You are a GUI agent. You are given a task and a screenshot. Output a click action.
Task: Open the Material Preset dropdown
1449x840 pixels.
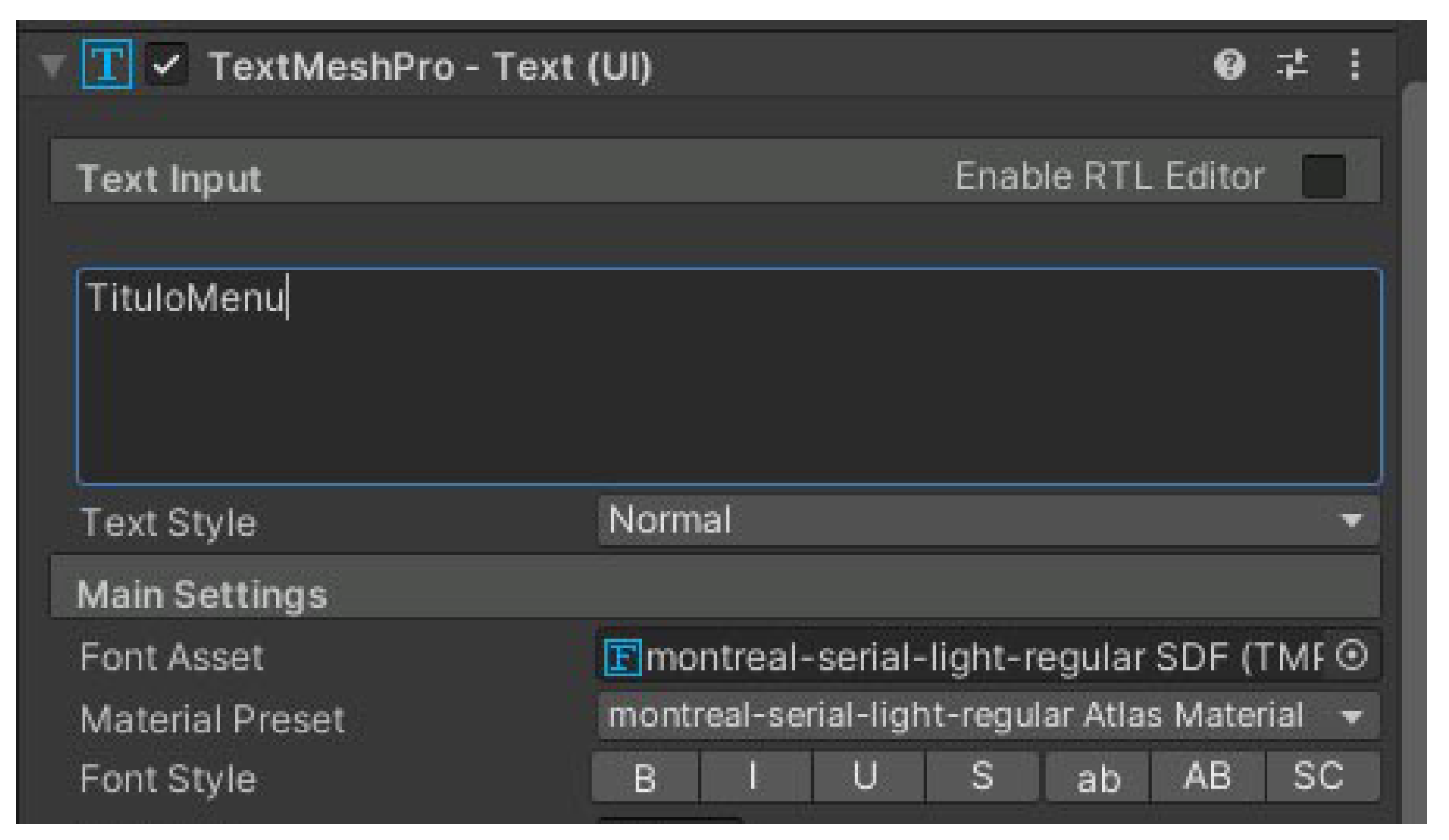pyautogui.click(x=988, y=716)
